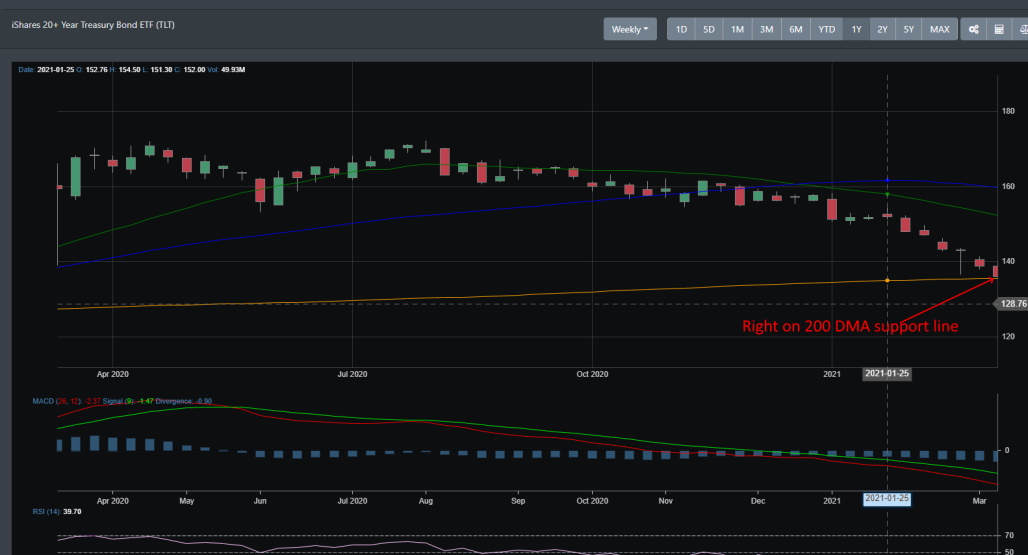
Task: Open the calculator icon in the toolbar
Action: click(x=999, y=29)
